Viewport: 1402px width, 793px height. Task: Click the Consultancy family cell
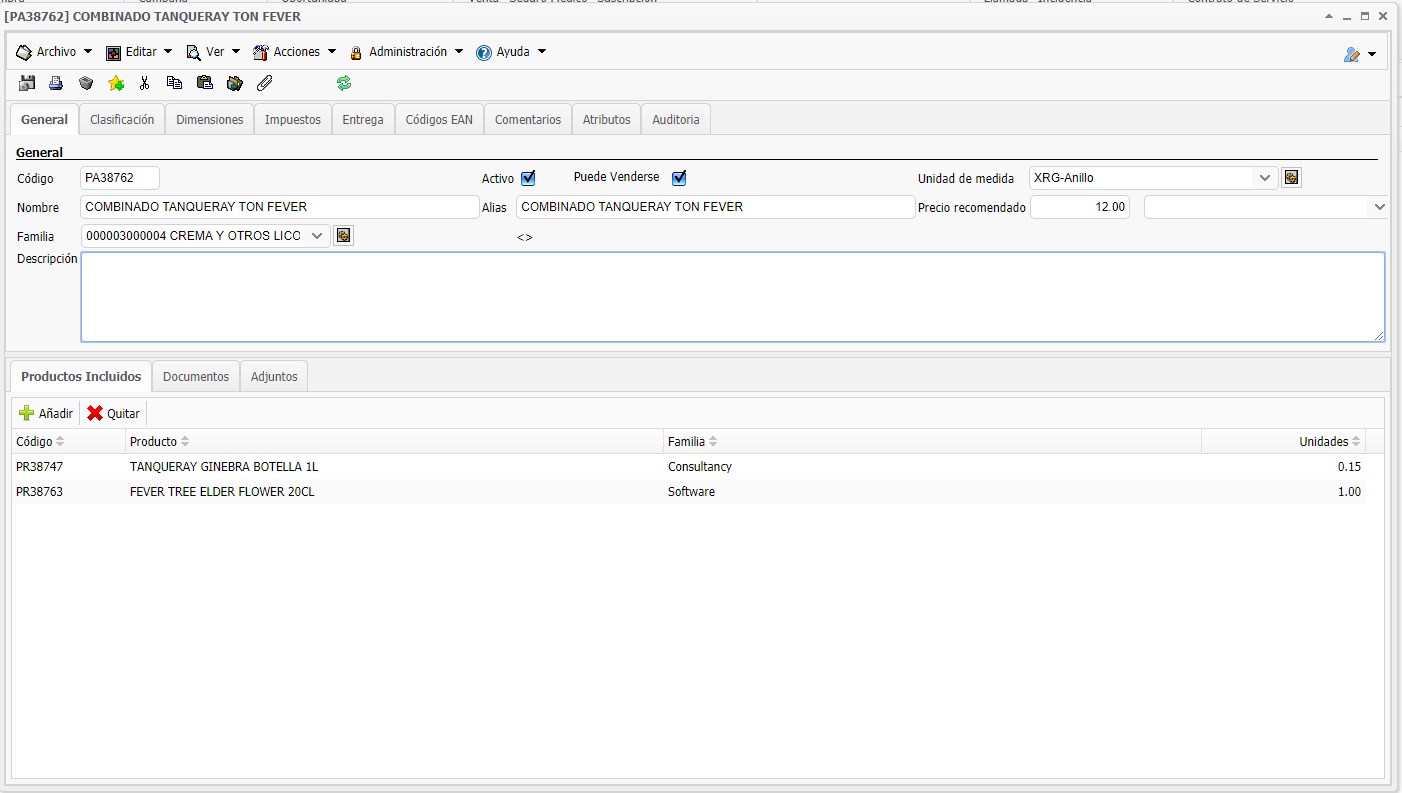pos(700,467)
